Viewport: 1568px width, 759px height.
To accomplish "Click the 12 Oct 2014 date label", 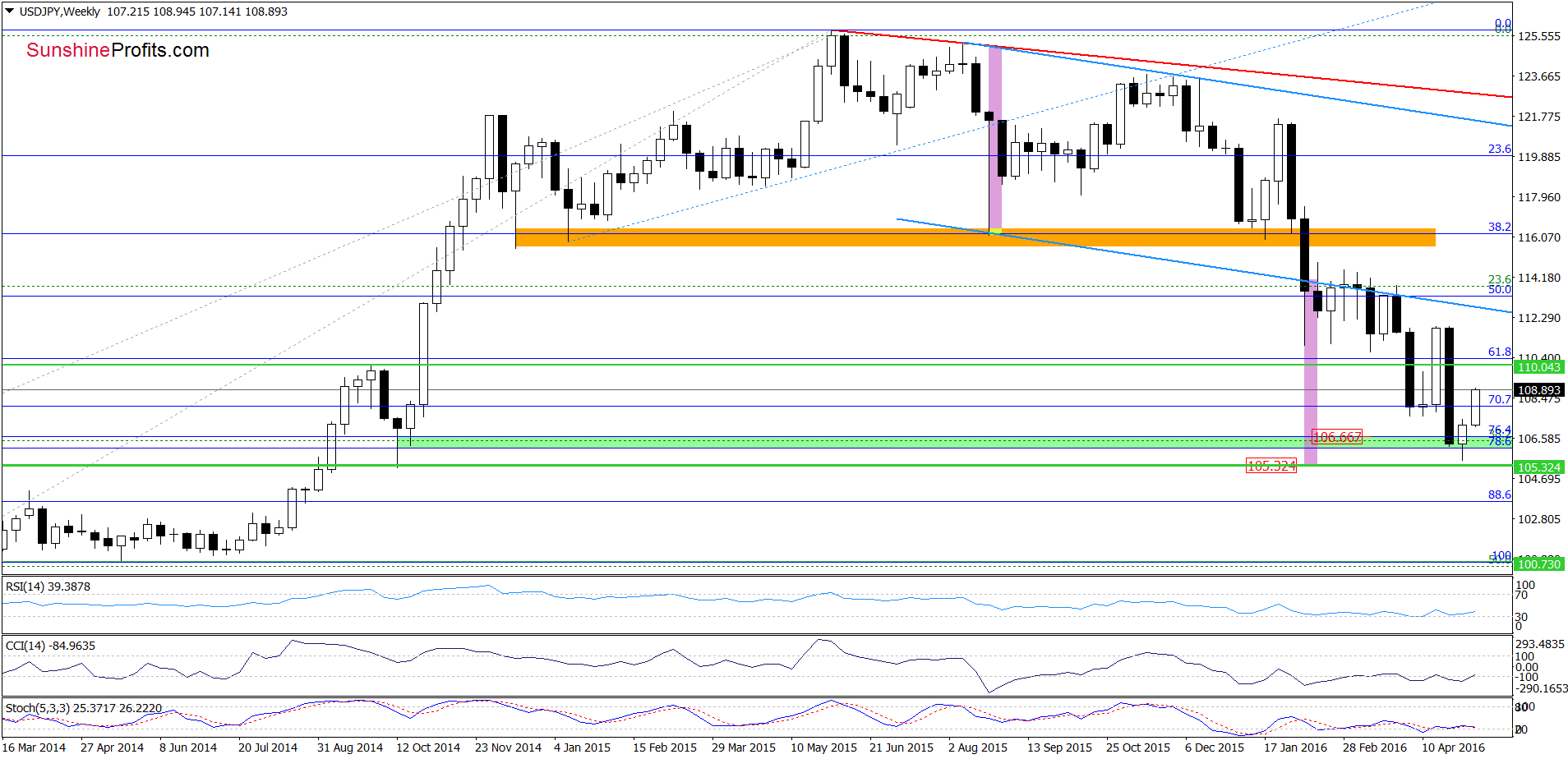I will (428, 747).
